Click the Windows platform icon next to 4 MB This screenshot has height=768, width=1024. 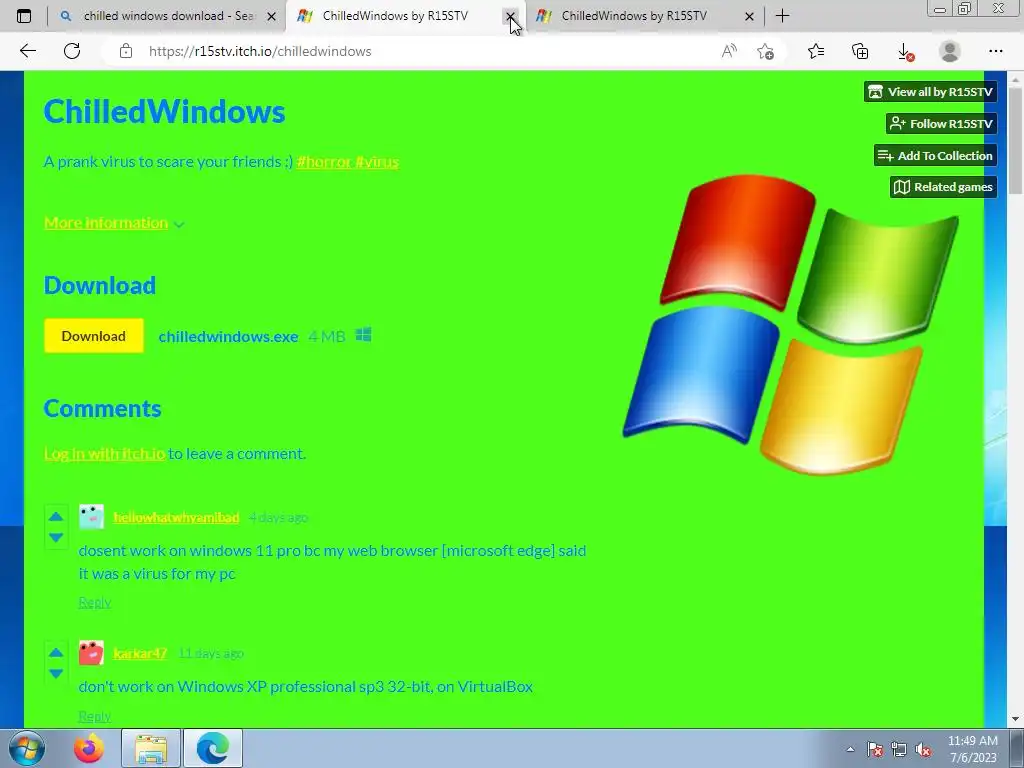point(364,335)
